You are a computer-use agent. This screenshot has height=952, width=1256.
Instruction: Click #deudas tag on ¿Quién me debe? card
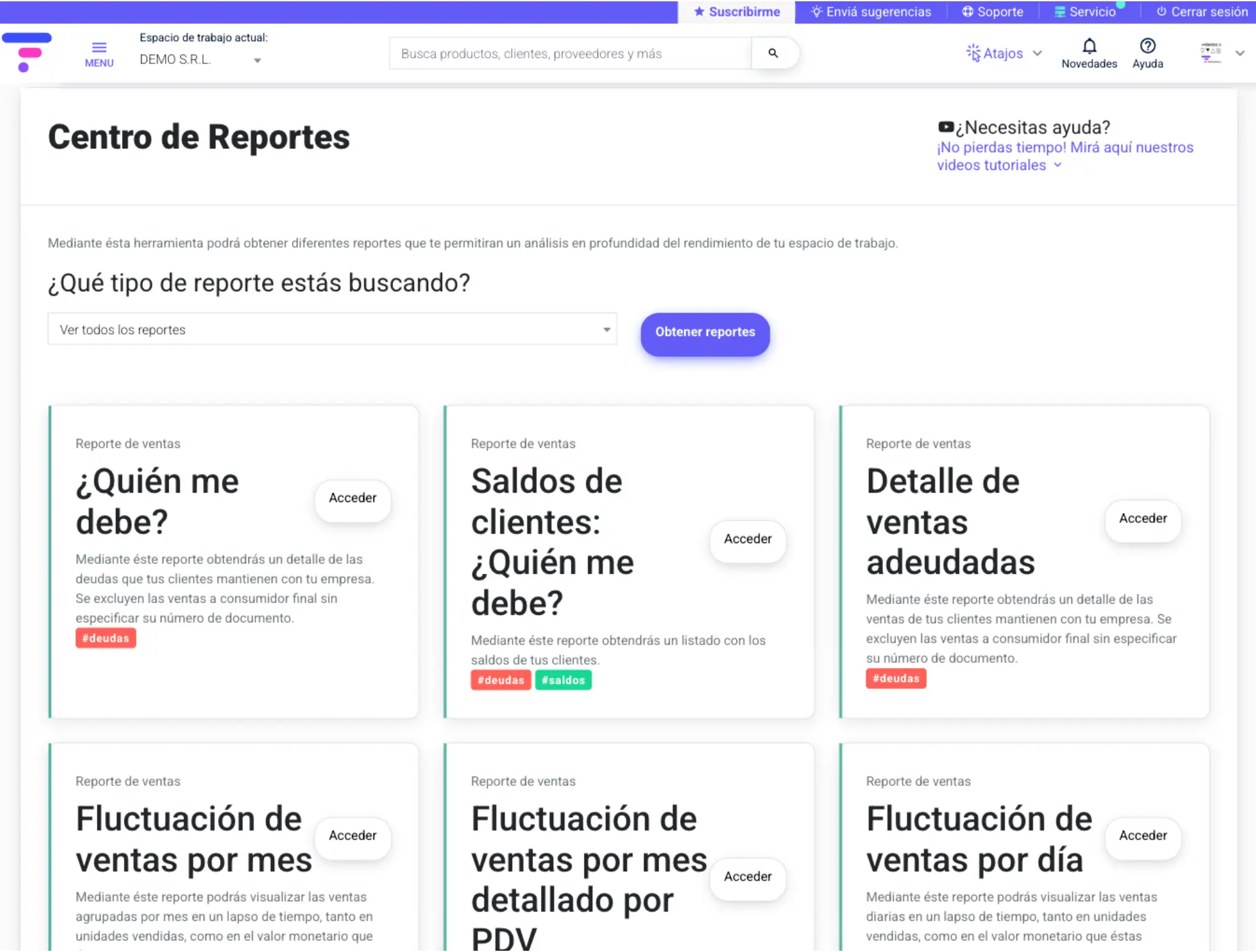click(x=106, y=638)
